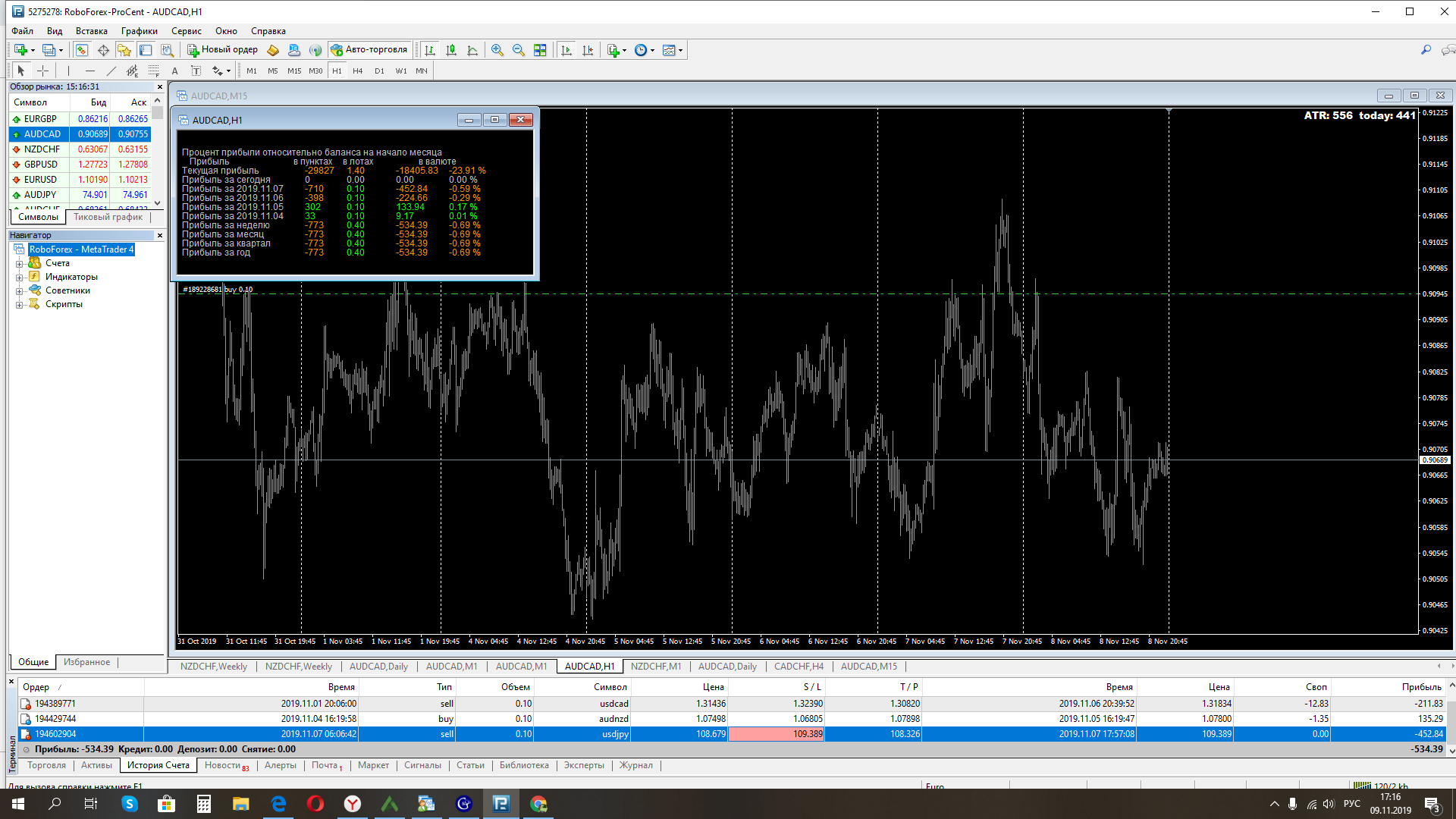Open the MetaEditor book icon

click(x=273, y=50)
